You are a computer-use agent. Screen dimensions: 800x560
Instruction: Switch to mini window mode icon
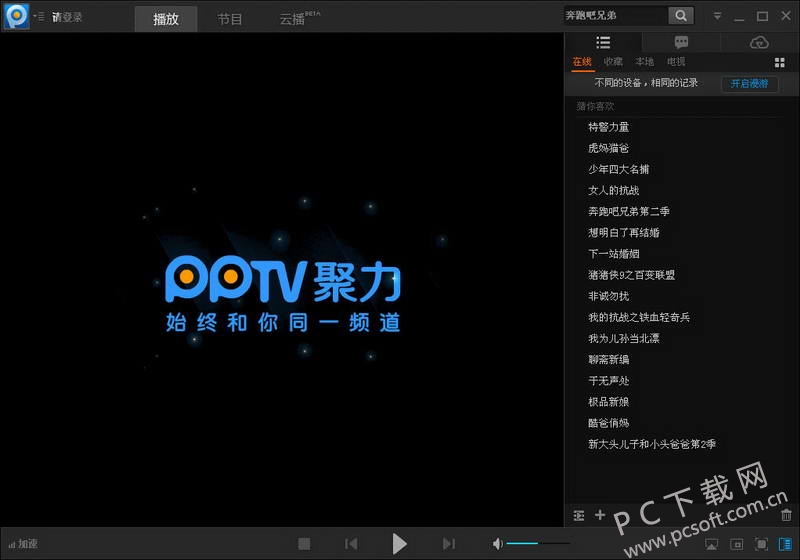pyautogui.click(x=736, y=545)
